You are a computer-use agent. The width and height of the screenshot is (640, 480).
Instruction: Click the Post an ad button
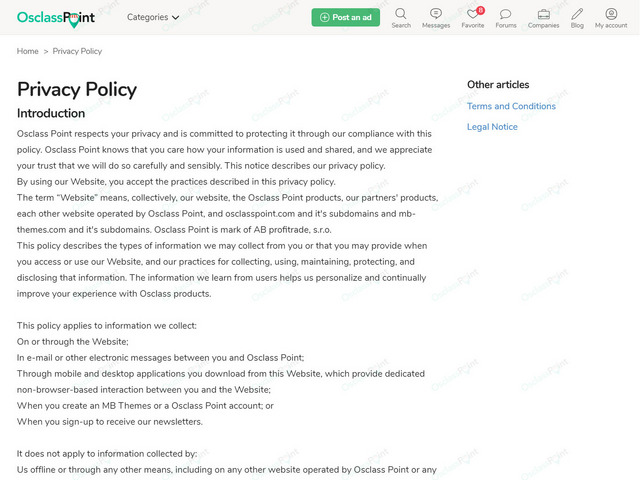[x=345, y=17]
